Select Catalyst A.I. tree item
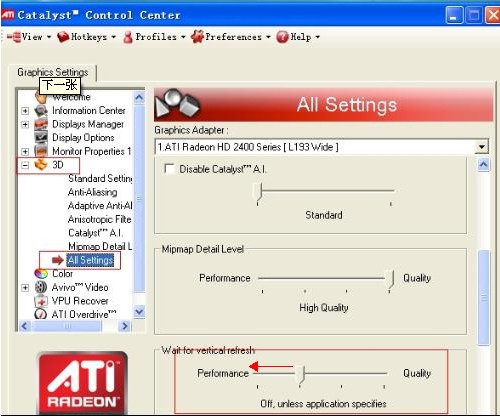Viewport: 500px width, 418px height. click(x=96, y=233)
